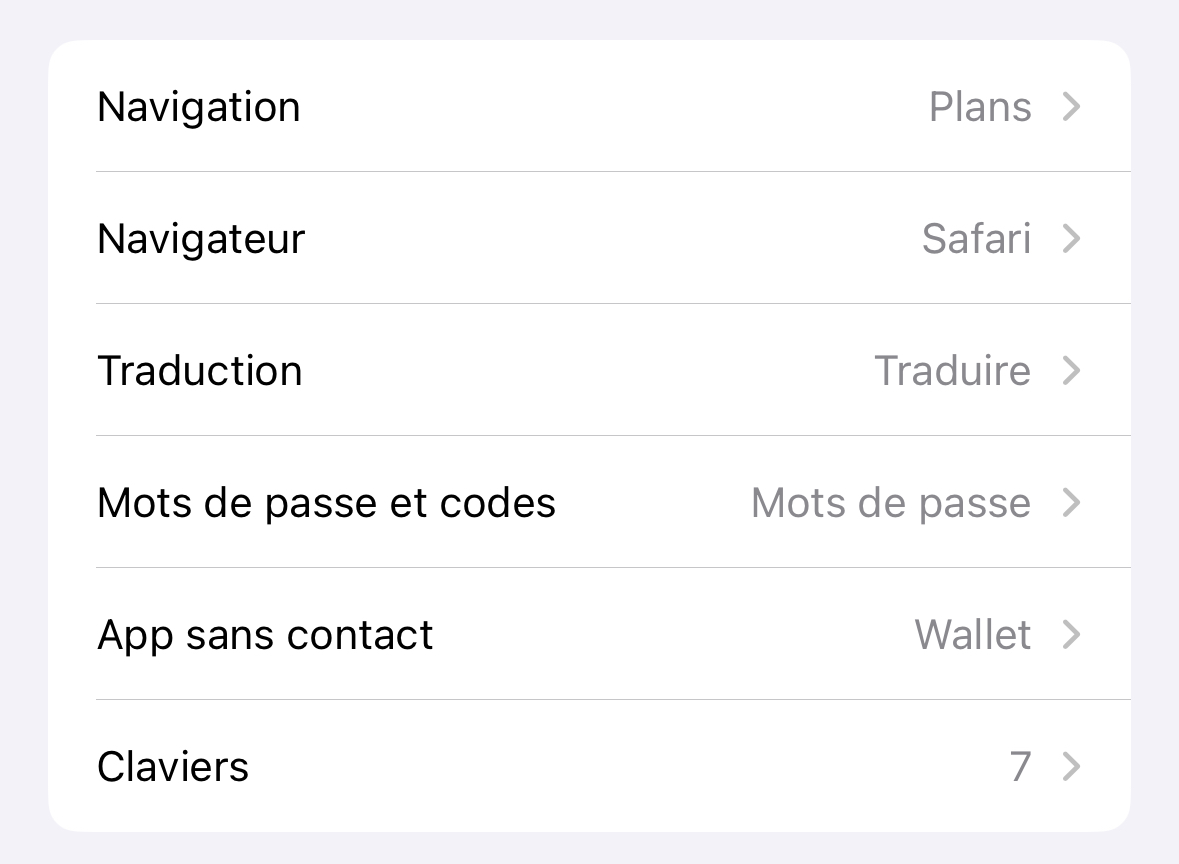Expand the chevron next to Traduire
The width and height of the screenshot is (1179, 864).
click(1071, 370)
